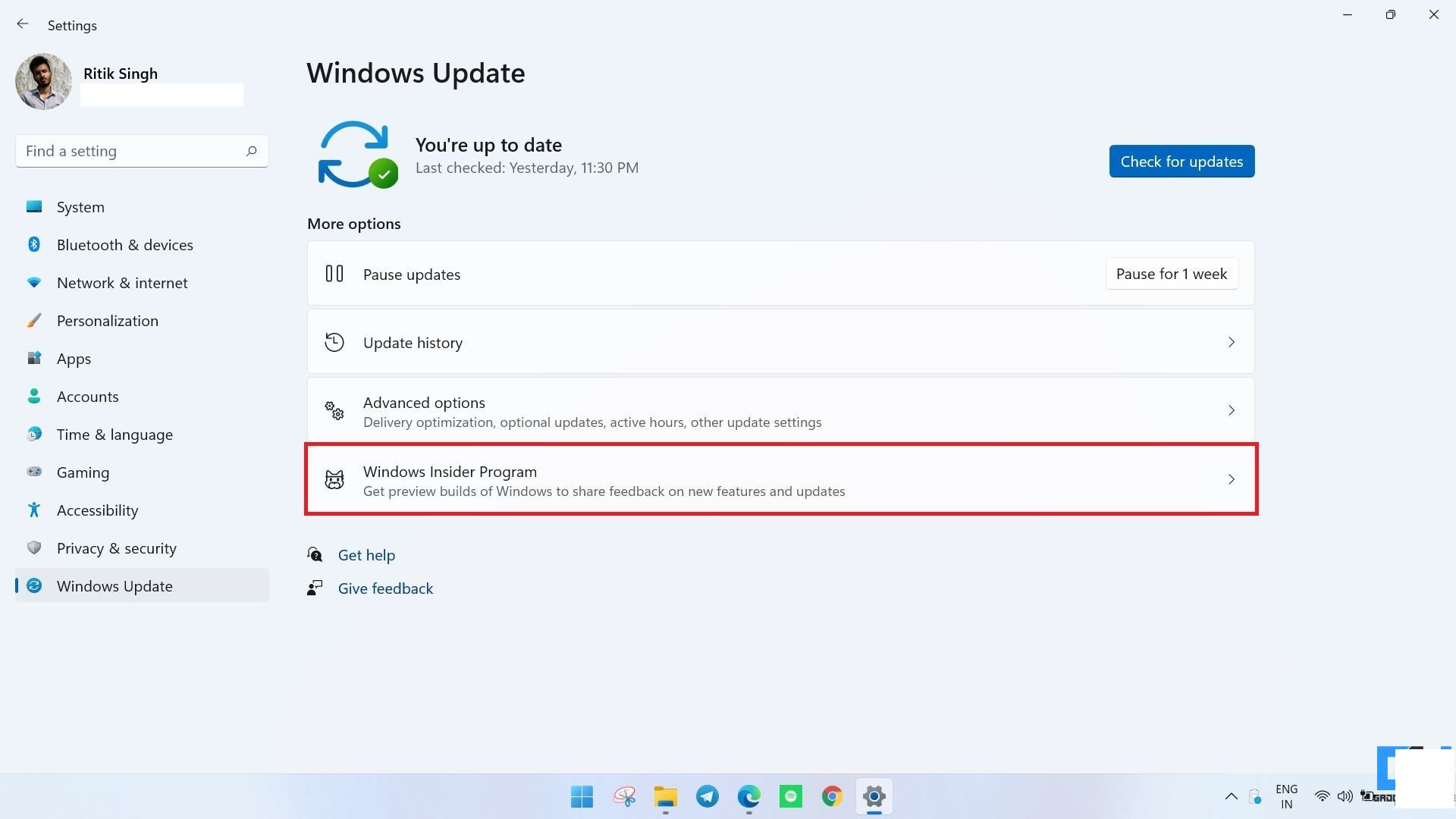The width and height of the screenshot is (1456, 819).
Task: Click the Windows Start button
Action: coord(582,797)
